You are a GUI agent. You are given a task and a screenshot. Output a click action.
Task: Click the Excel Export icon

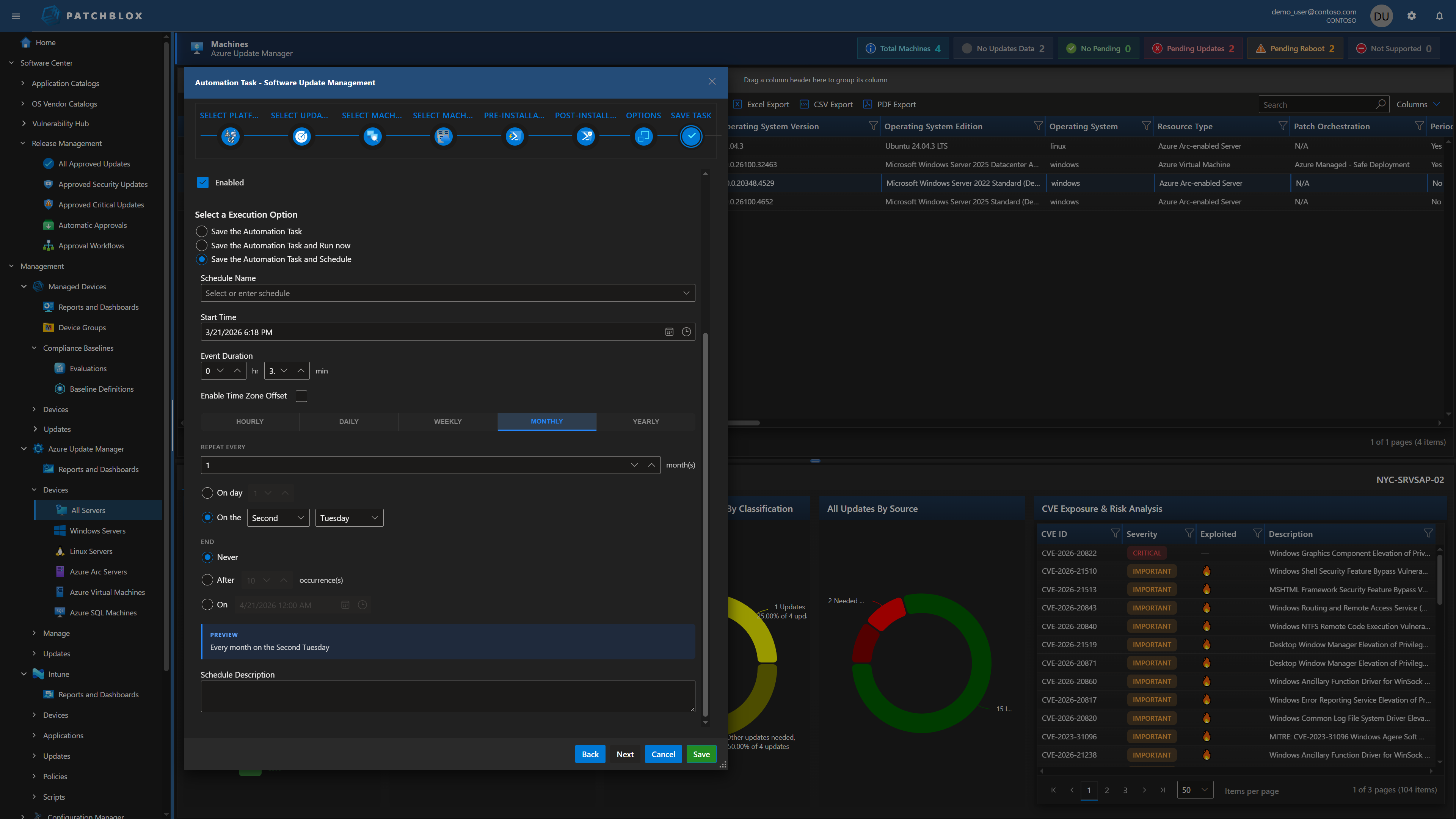pos(737,104)
